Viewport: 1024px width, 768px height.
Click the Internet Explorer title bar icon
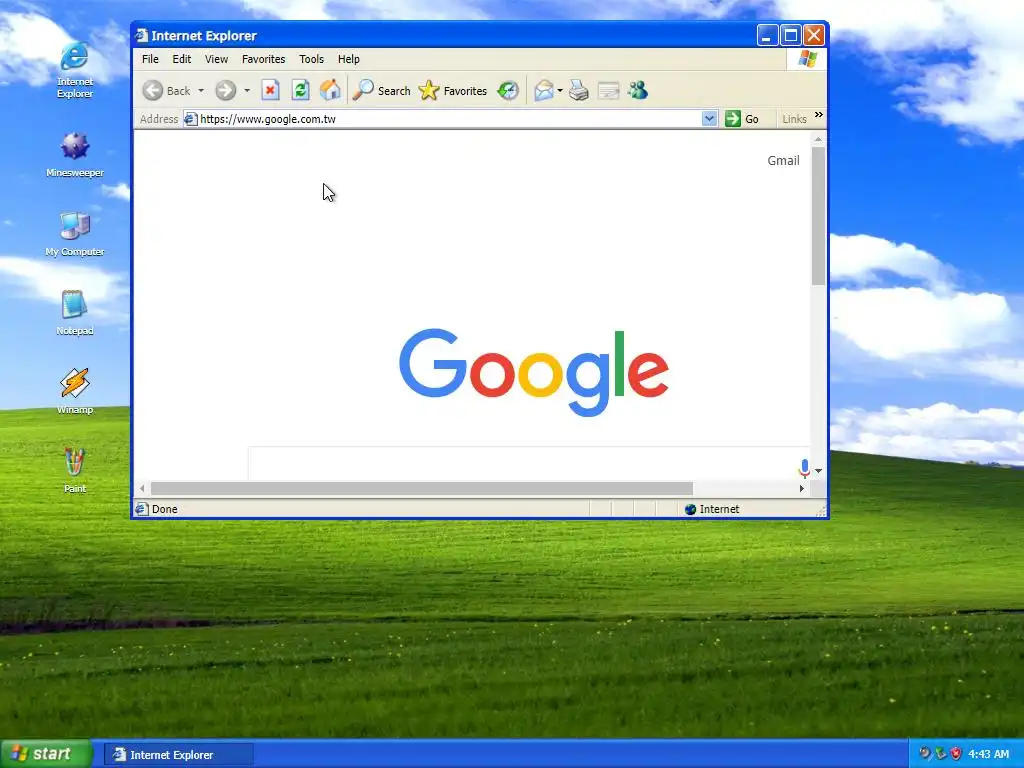(142, 35)
